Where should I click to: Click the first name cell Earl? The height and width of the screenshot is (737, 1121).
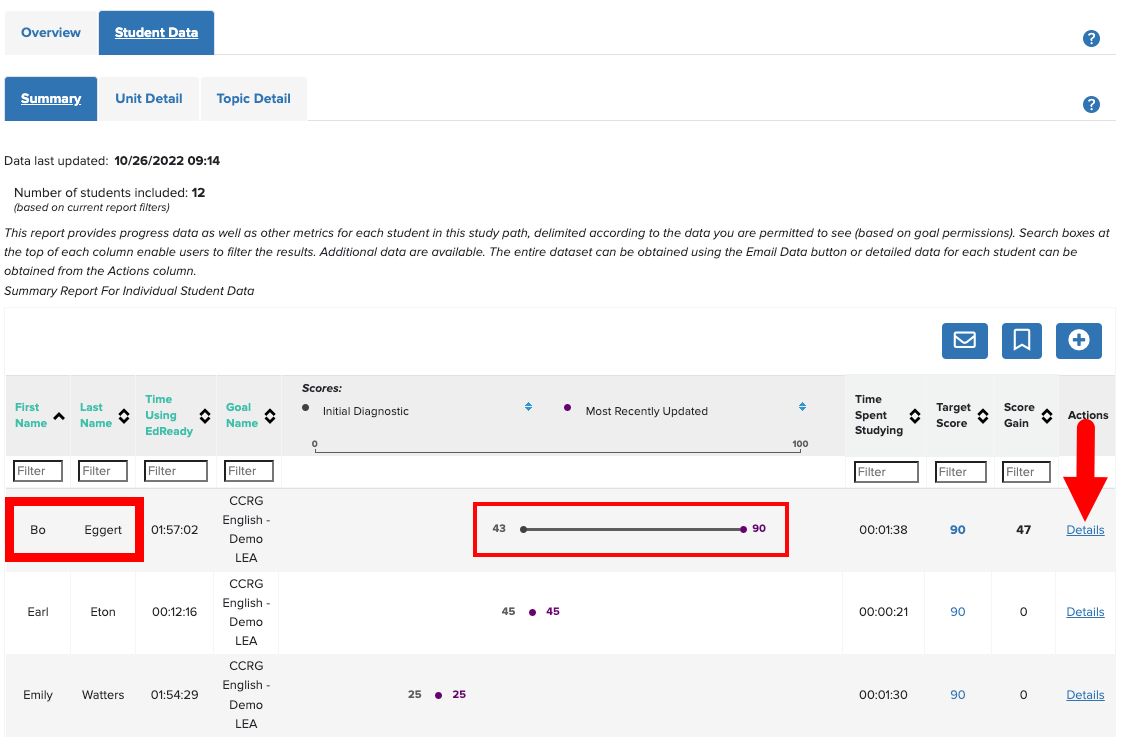point(38,612)
